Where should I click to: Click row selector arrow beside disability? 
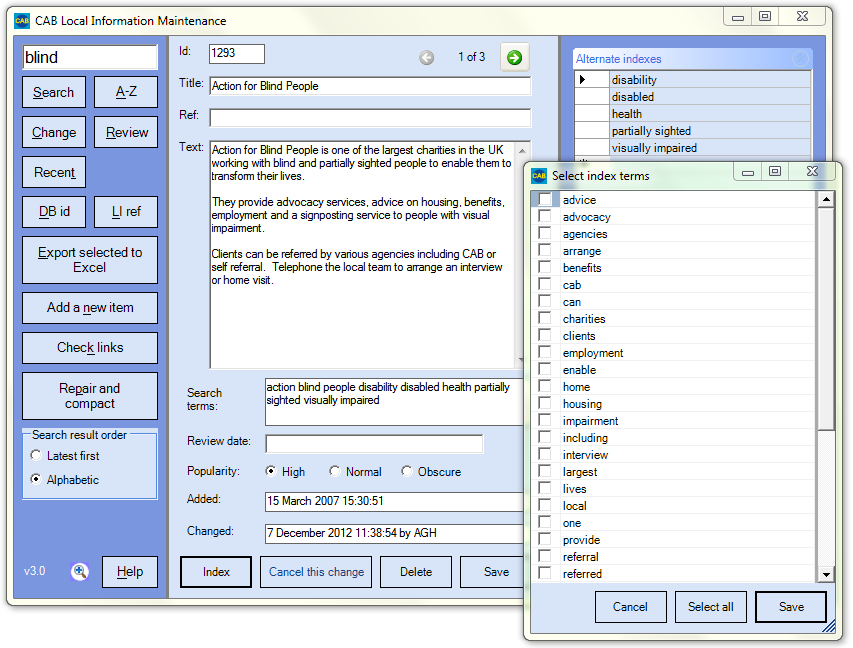point(591,79)
